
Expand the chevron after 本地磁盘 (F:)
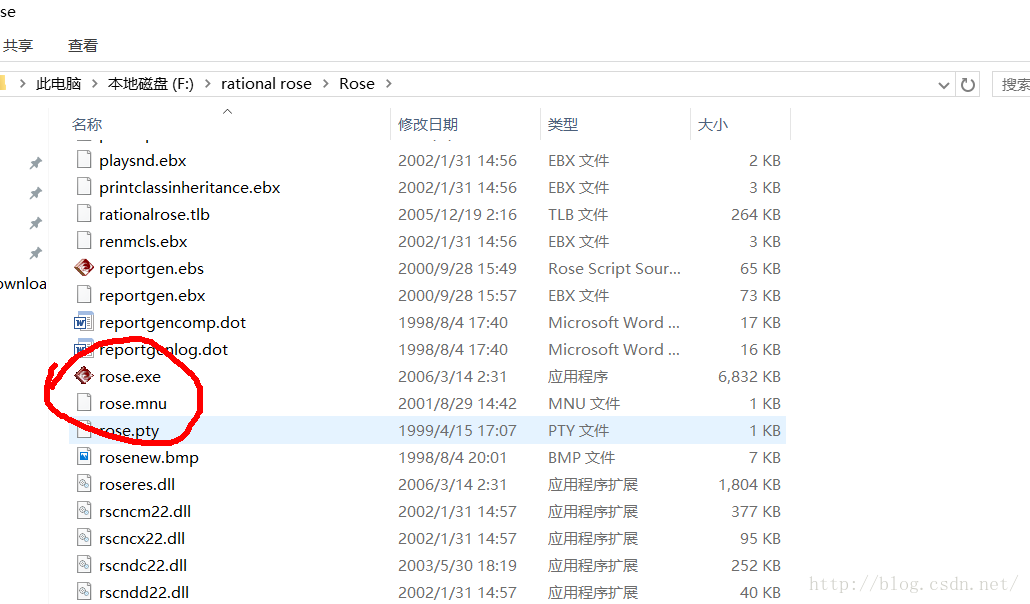[x=208, y=83]
